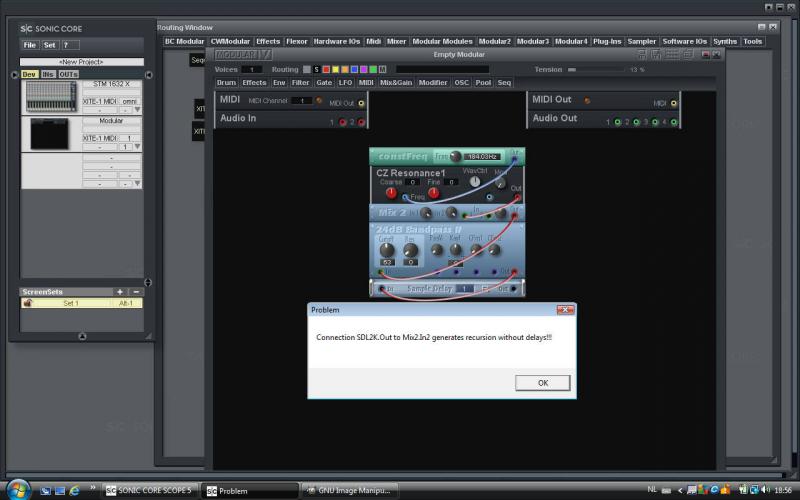Click the 24dB Bandpass Cutoff knob

coord(387,250)
